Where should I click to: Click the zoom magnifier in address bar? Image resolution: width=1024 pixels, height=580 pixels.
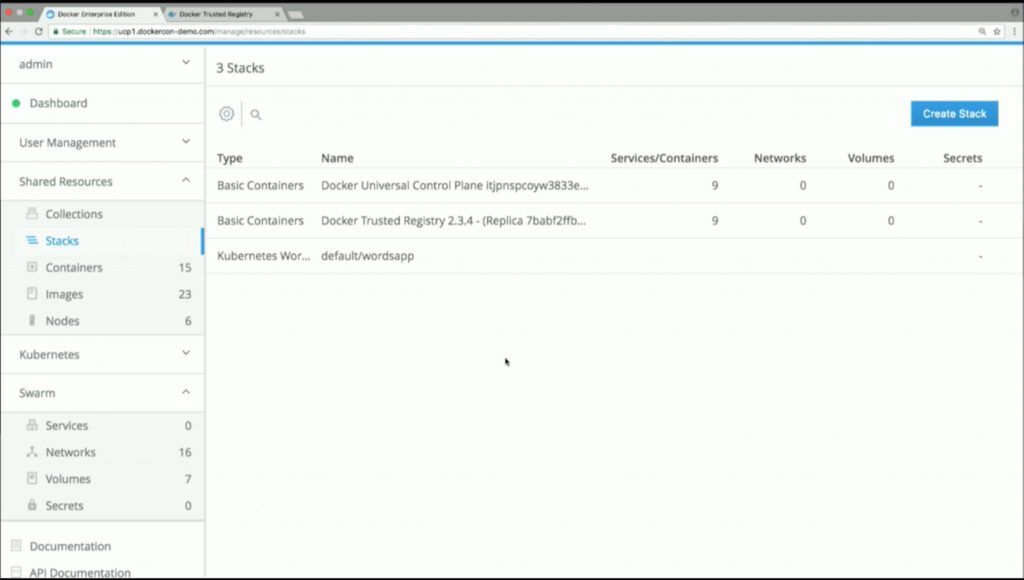pyautogui.click(x=982, y=31)
